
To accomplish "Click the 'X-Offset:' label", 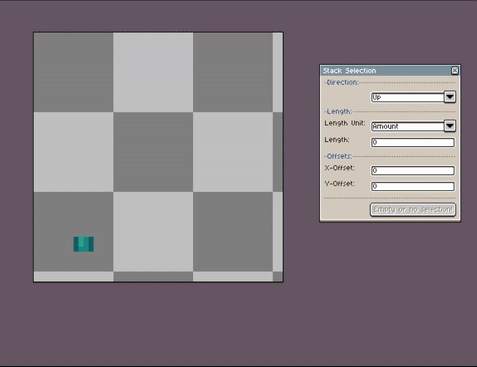I will pos(339,168).
